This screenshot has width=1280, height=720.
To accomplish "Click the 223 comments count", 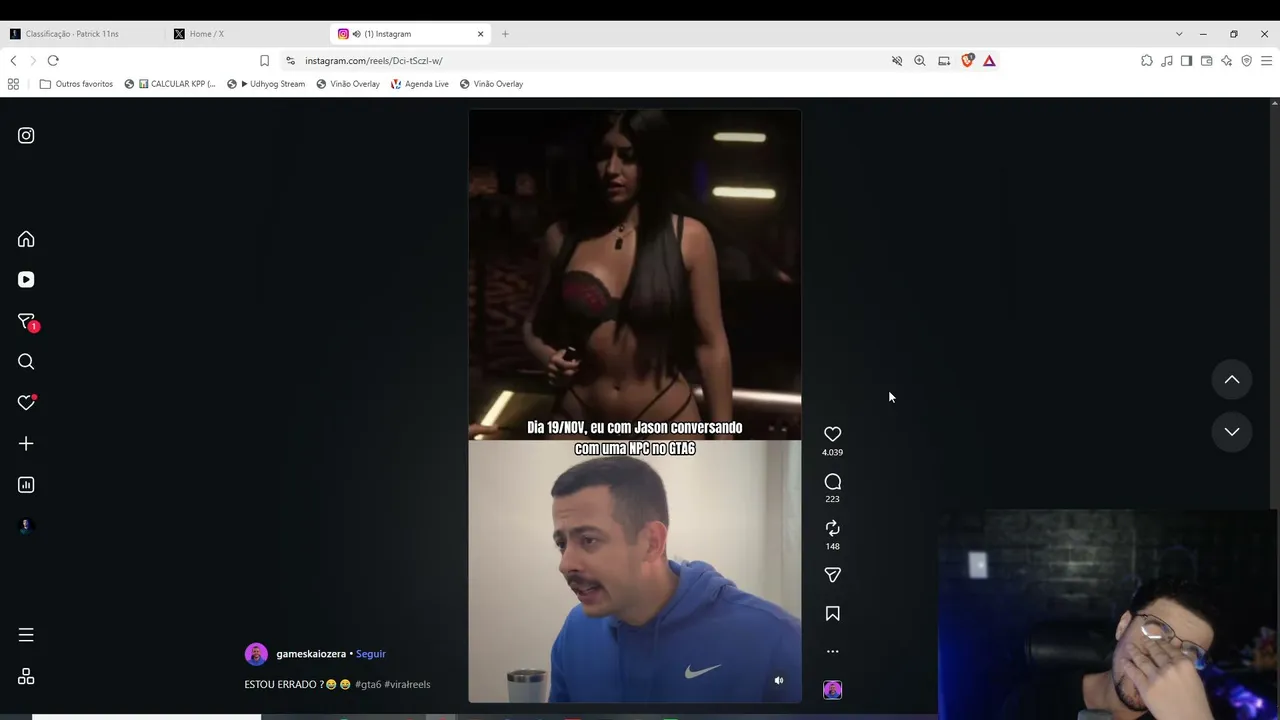I will pos(832,499).
